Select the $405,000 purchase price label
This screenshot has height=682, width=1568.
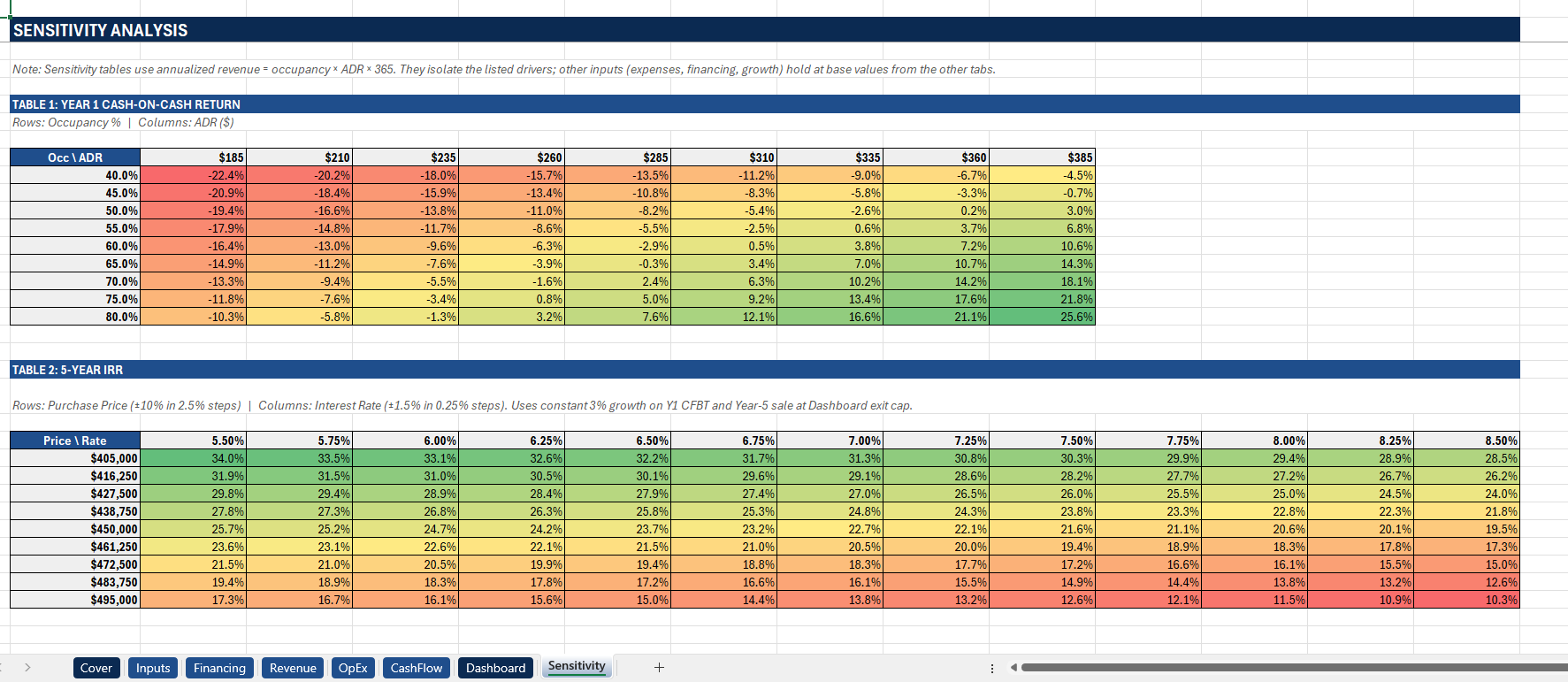[75, 458]
